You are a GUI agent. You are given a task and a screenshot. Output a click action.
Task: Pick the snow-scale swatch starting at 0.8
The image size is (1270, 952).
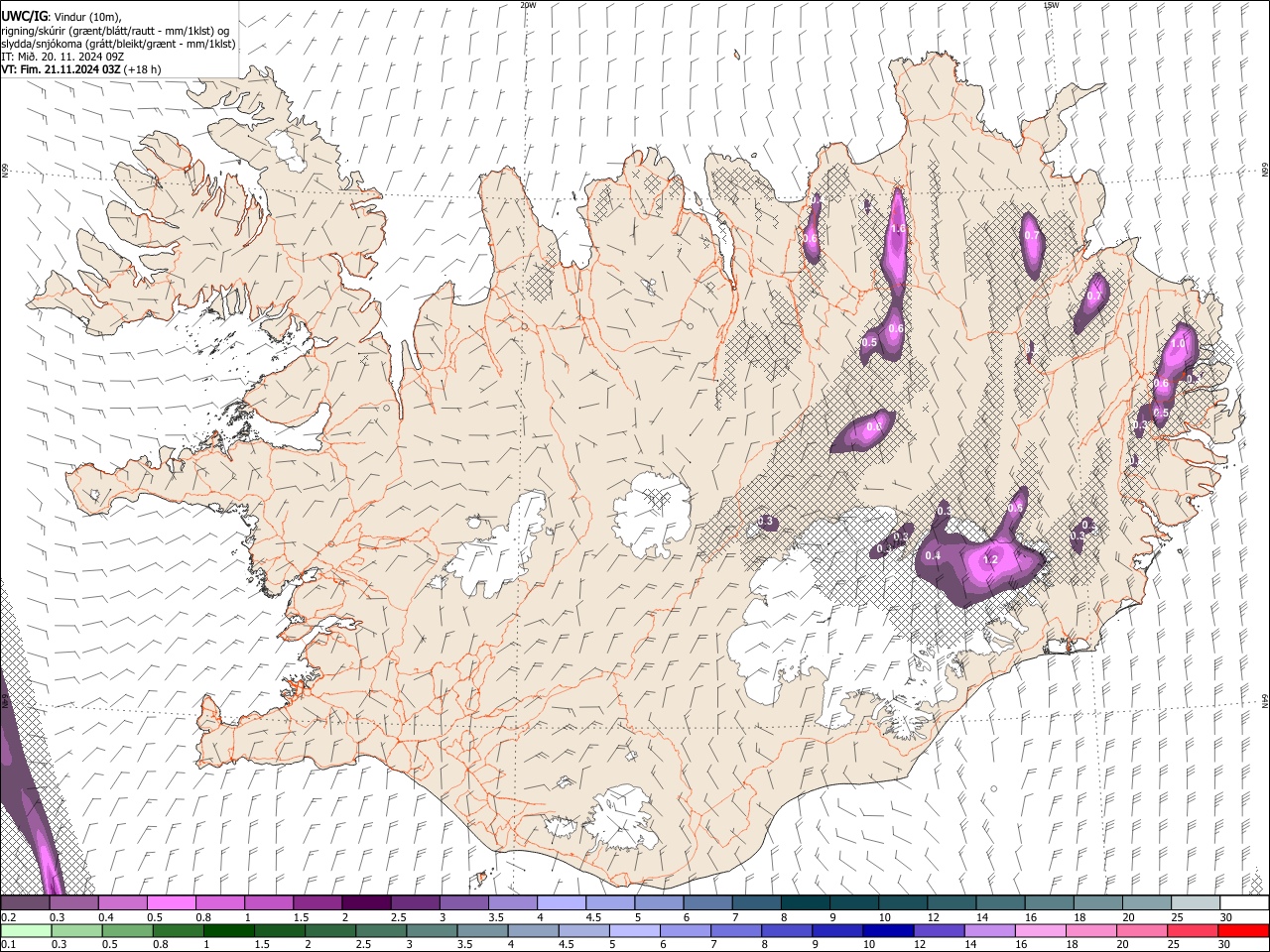click(219, 903)
